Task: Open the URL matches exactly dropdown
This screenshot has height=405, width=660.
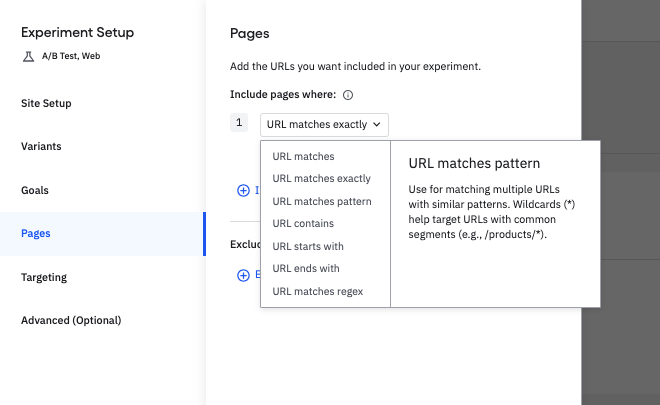Action: point(324,125)
